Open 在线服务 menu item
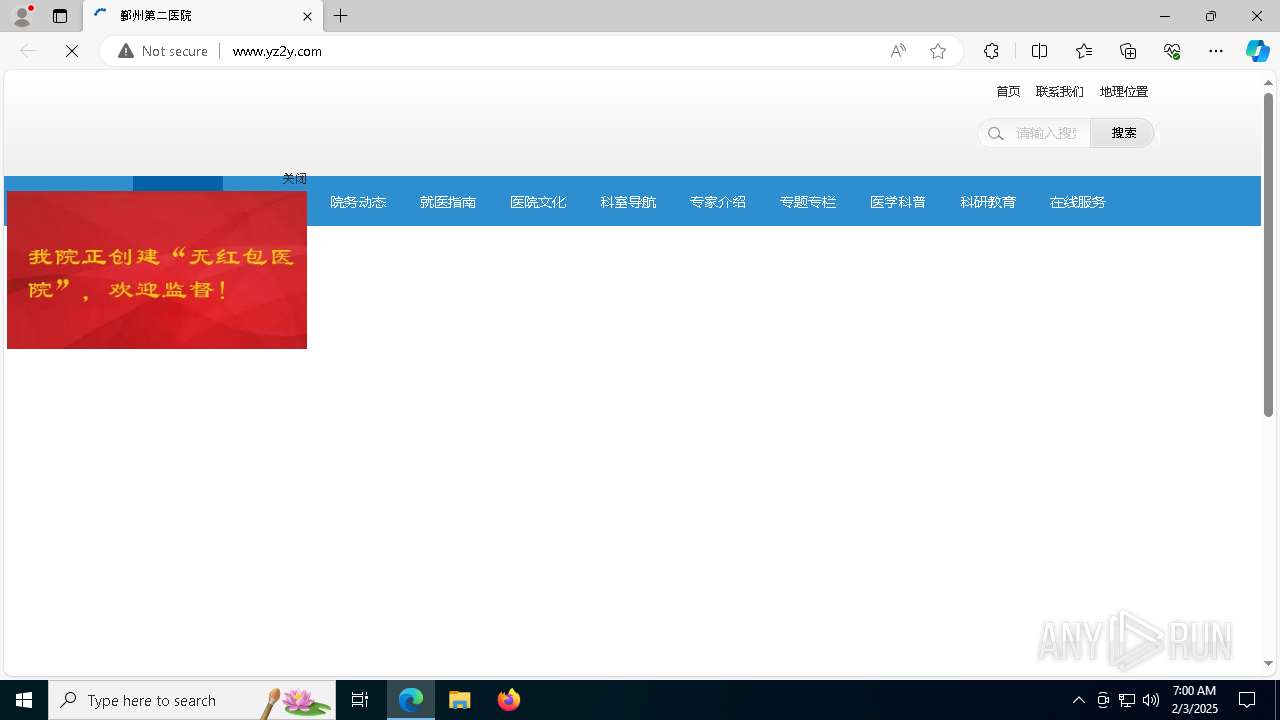1280x720 pixels. click(1078, 202)
